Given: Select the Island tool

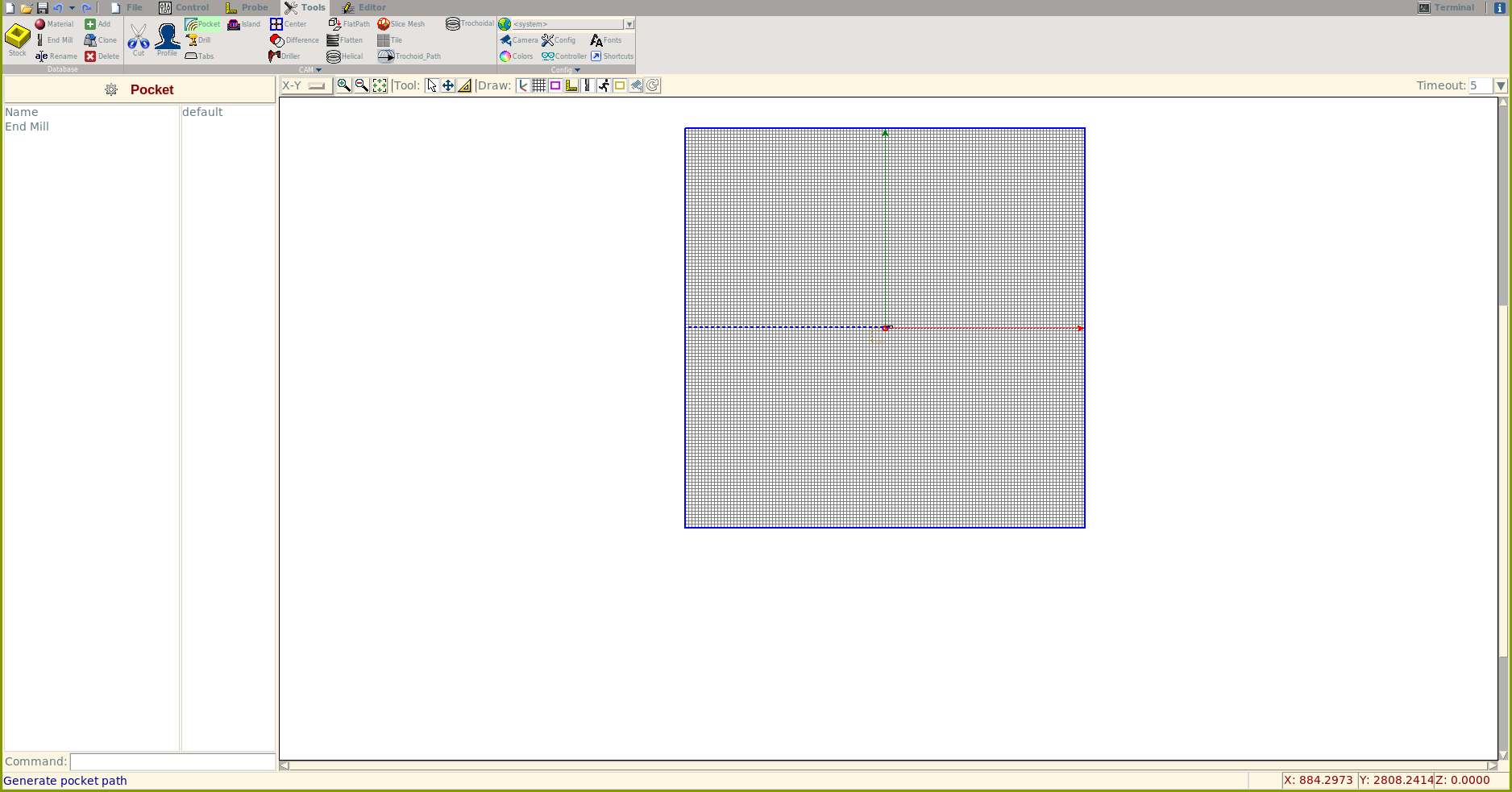Looking at the screenshot, I should 243,24.
